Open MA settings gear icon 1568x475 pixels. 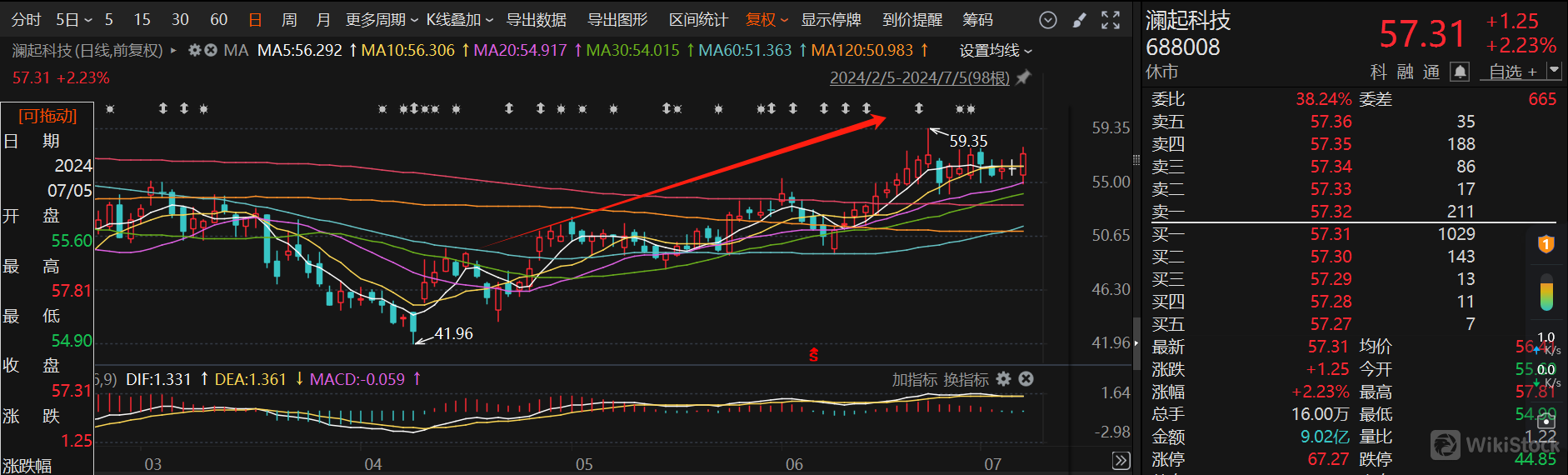click(x=195, y=51)
